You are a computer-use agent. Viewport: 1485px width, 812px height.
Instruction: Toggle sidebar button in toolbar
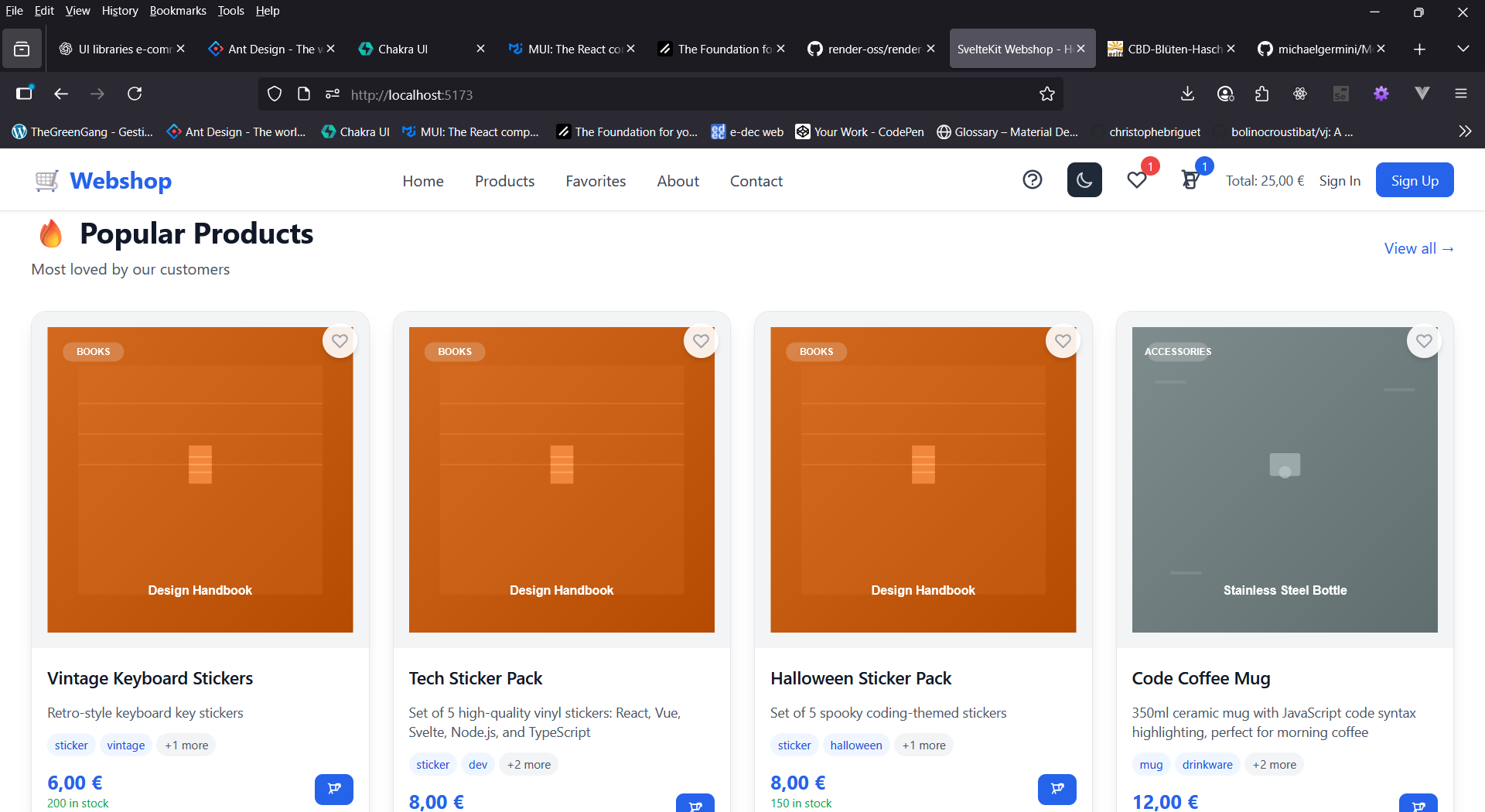click(x=25, y=94)
